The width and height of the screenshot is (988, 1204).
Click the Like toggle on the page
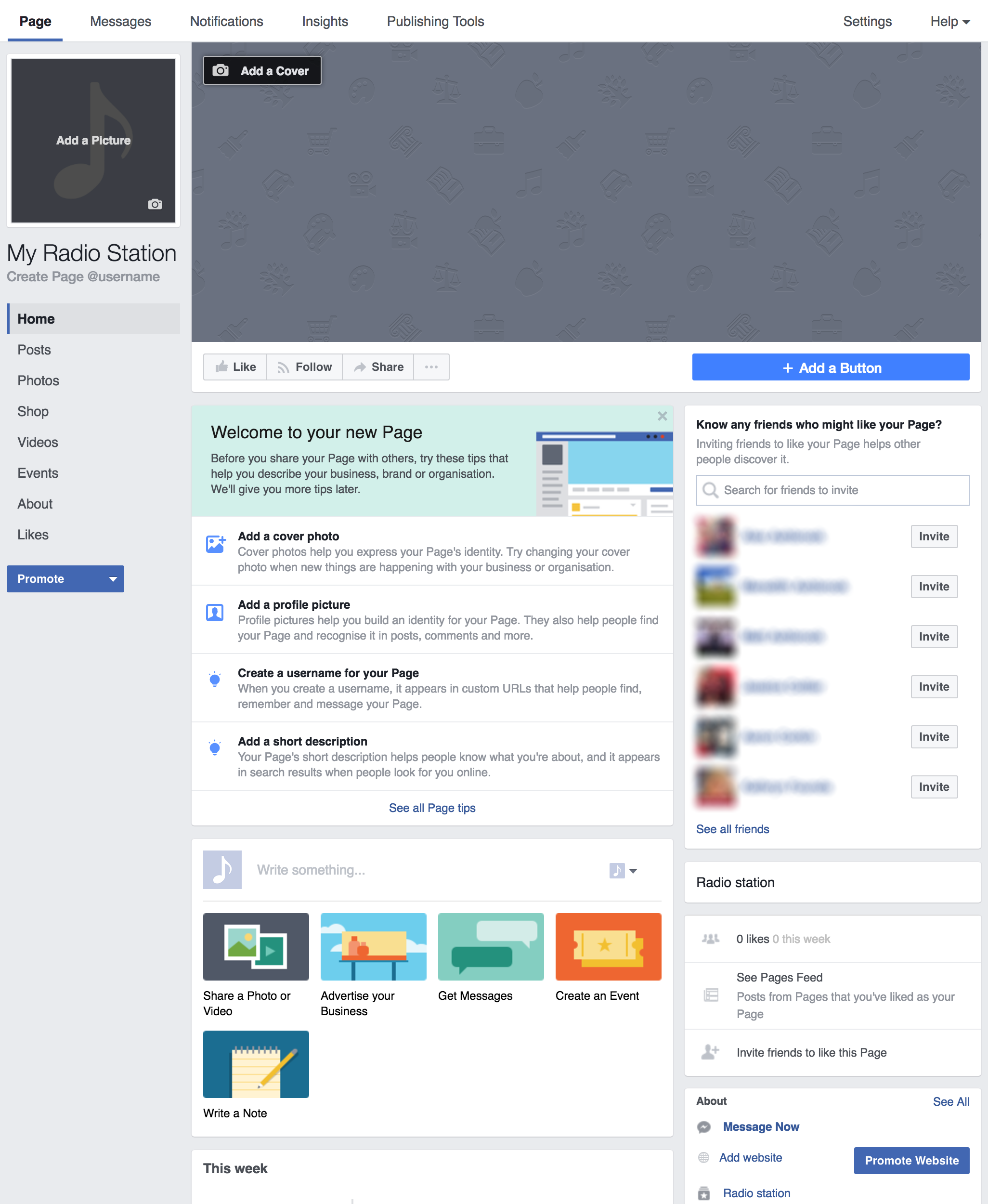235,366
